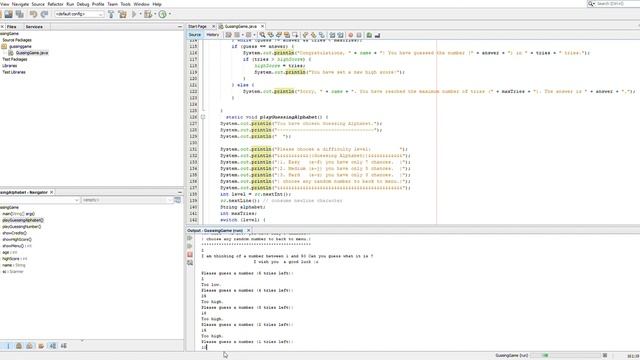Click the Profile Project clock icon
Screen dimensions: 640x360
tap(162, 14)
